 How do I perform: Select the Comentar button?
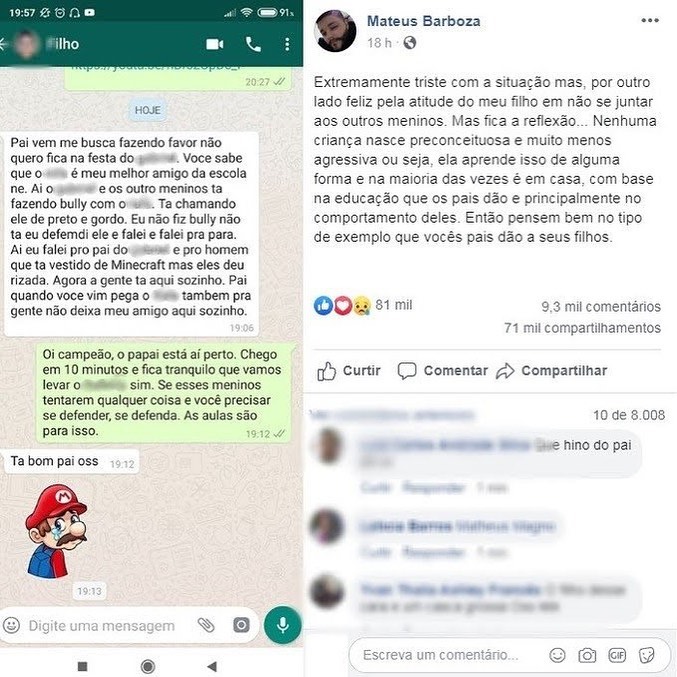click(x=443, y=370)
